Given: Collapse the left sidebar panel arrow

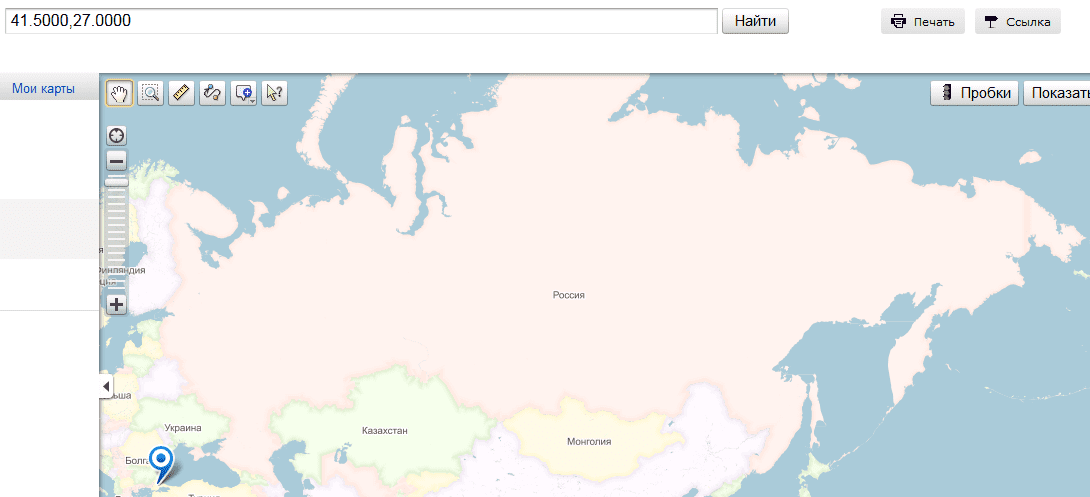Looking at the screenshot, I should [x=106, y=386].
